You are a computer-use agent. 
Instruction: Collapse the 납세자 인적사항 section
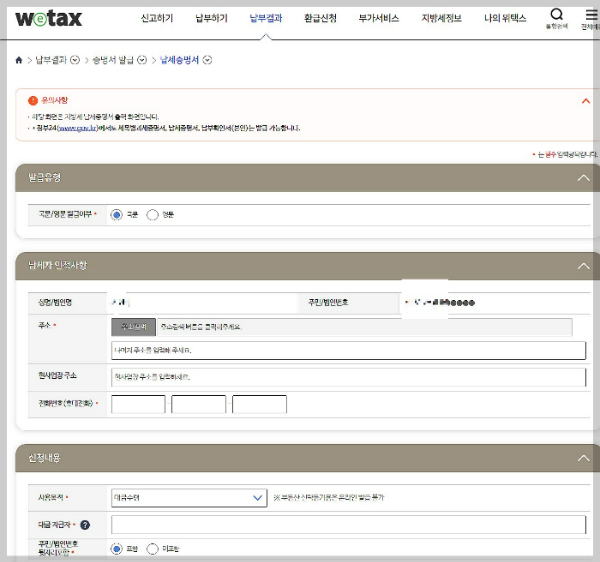[x=584, y=266]
